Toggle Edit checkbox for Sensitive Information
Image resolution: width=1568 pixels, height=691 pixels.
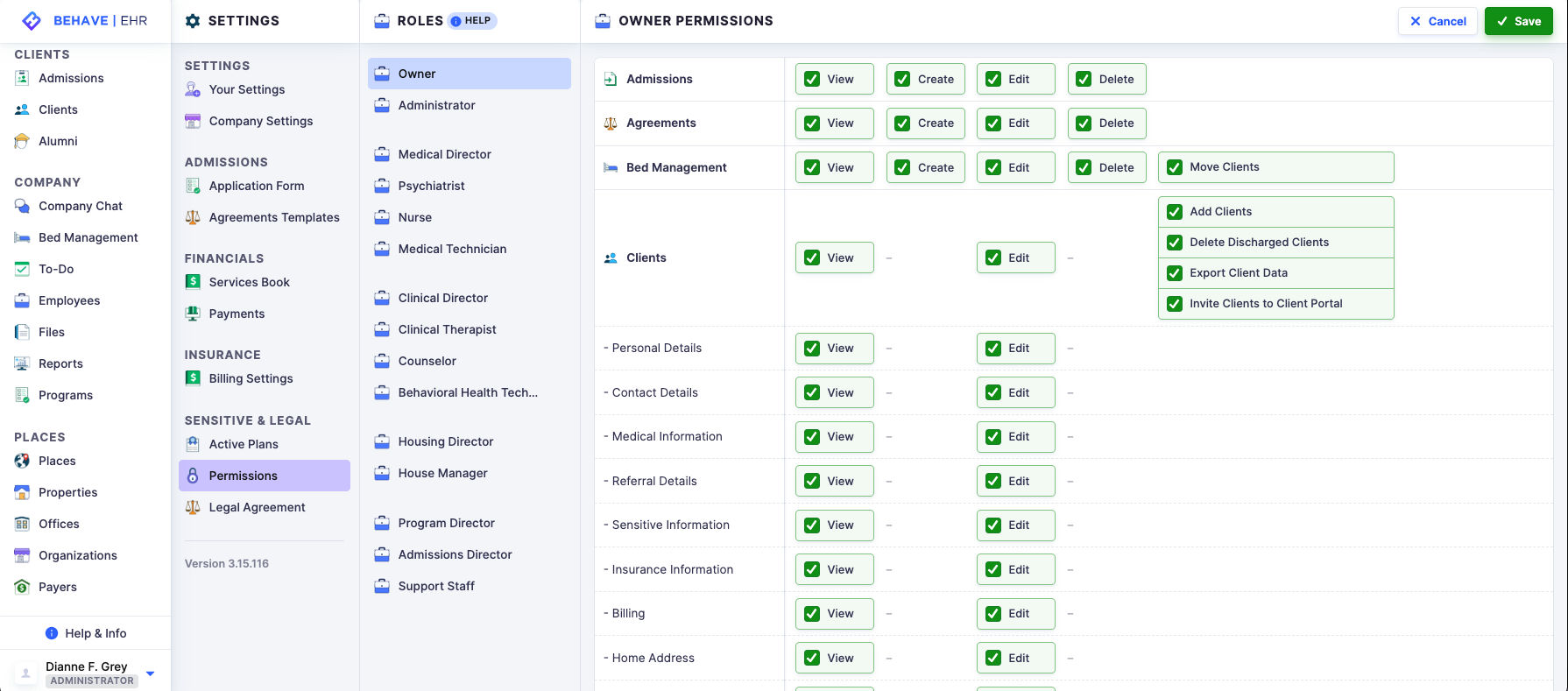coord(993,525)
